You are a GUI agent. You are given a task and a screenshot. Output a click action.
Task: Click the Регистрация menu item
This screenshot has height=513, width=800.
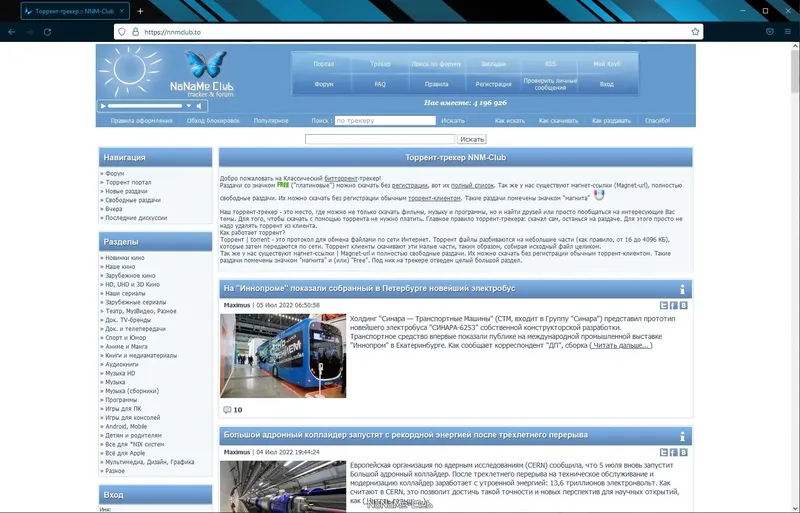[x=493, y=84]
